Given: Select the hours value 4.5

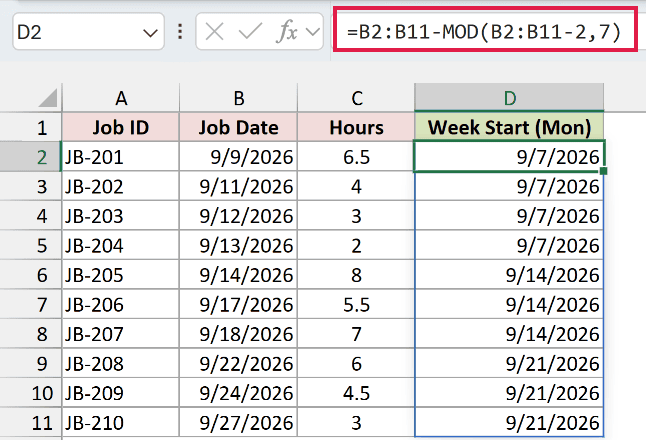Looking at the screenshot, I should click(356, 393).
